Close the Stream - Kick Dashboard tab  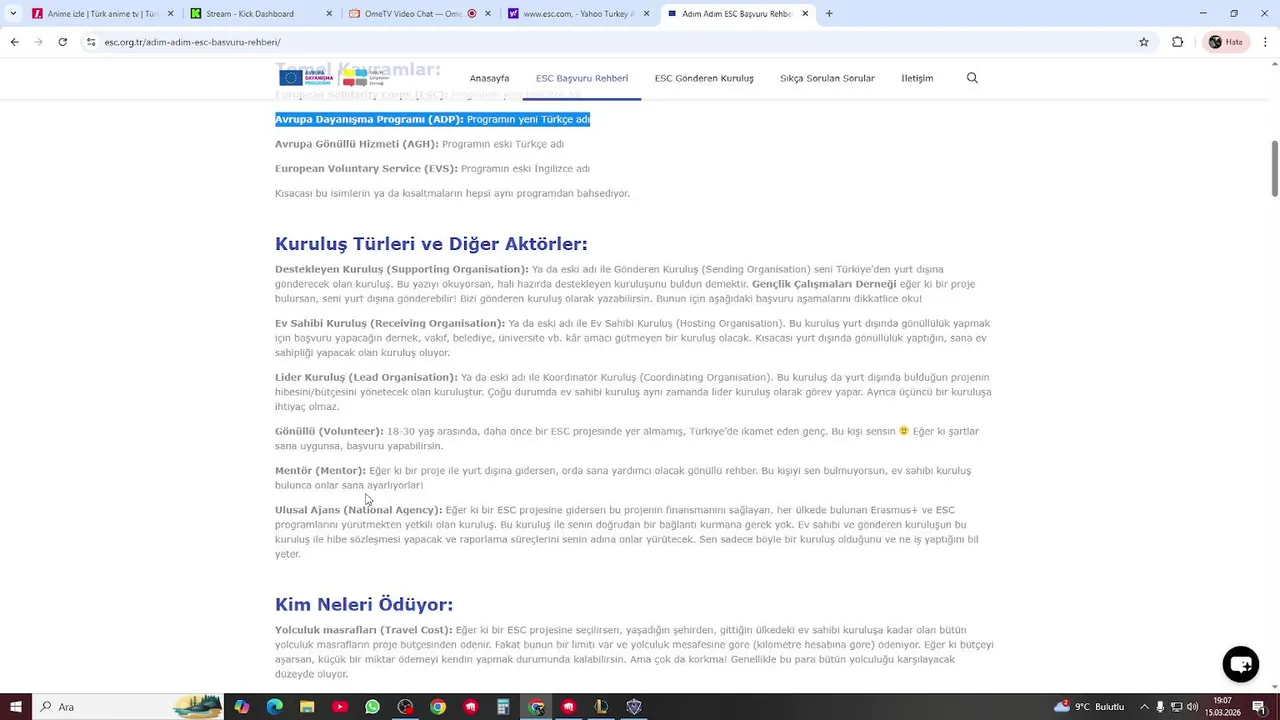coord(329,14)
